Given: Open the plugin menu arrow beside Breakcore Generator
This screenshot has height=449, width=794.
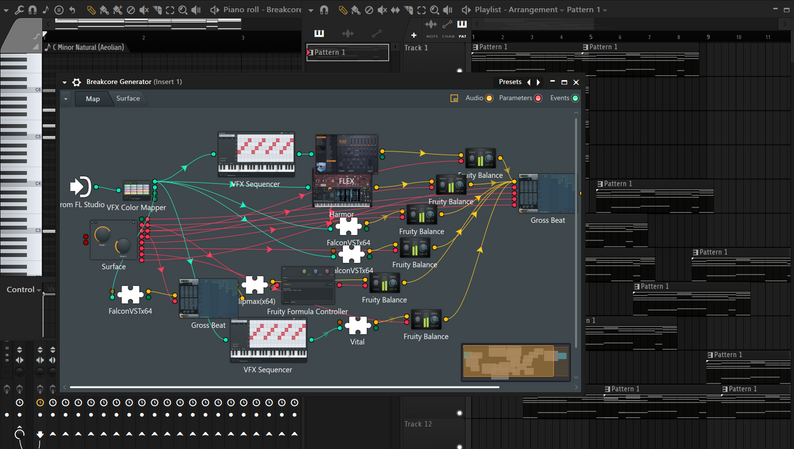Looking at the screenshot, I should pyautogui.click(x=64, y=82).
